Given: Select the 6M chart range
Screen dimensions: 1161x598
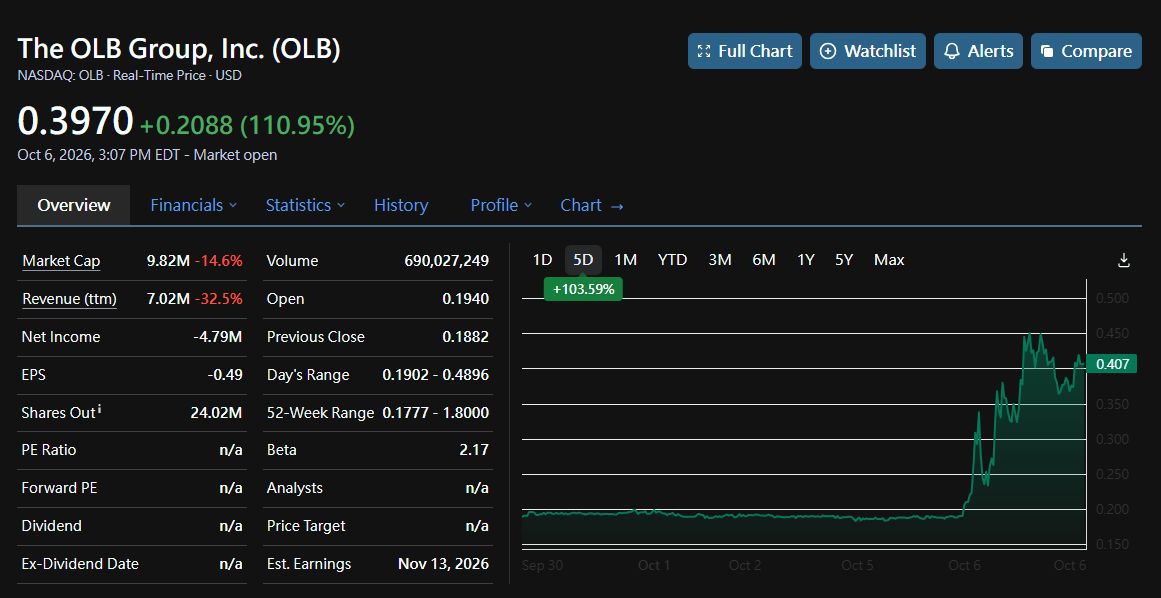Looking at the screenshot, I should (x=763, y=260).
